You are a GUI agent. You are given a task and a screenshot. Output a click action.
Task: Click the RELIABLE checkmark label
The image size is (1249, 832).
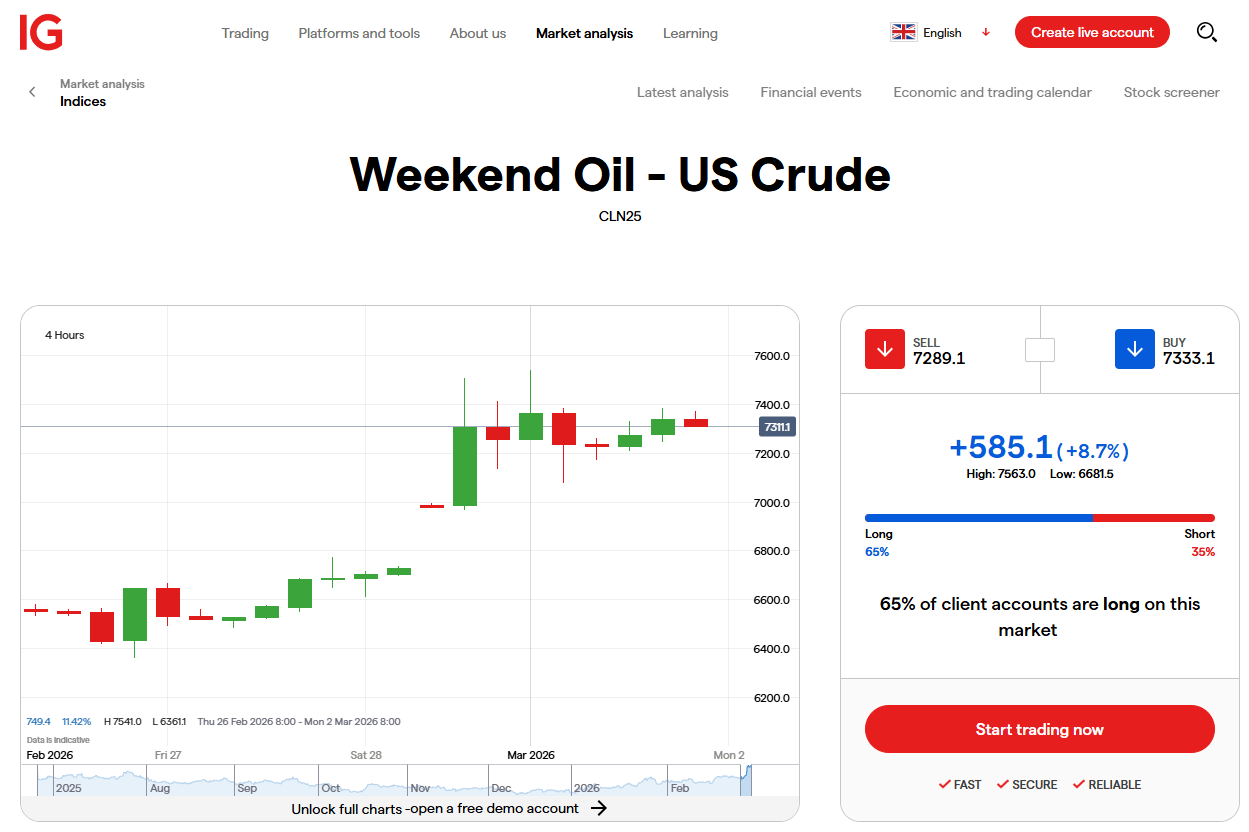(1107, 785)
